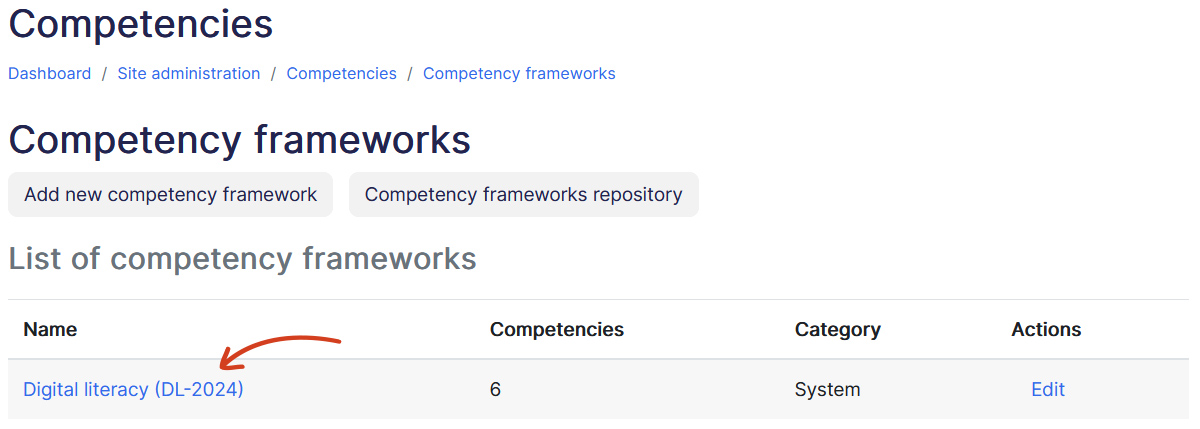Click the Name column header
This screenshot has height=429, width=1200.
(x=50, y=329)
